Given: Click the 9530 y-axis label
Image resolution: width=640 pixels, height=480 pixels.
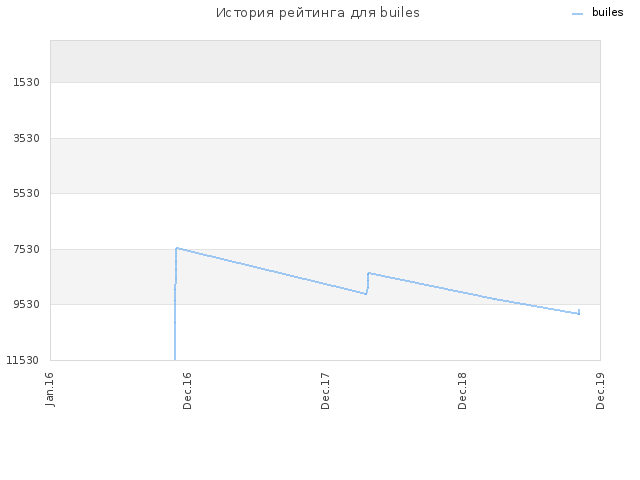Looking at the screenshot, I should click(x=26, y=304).
